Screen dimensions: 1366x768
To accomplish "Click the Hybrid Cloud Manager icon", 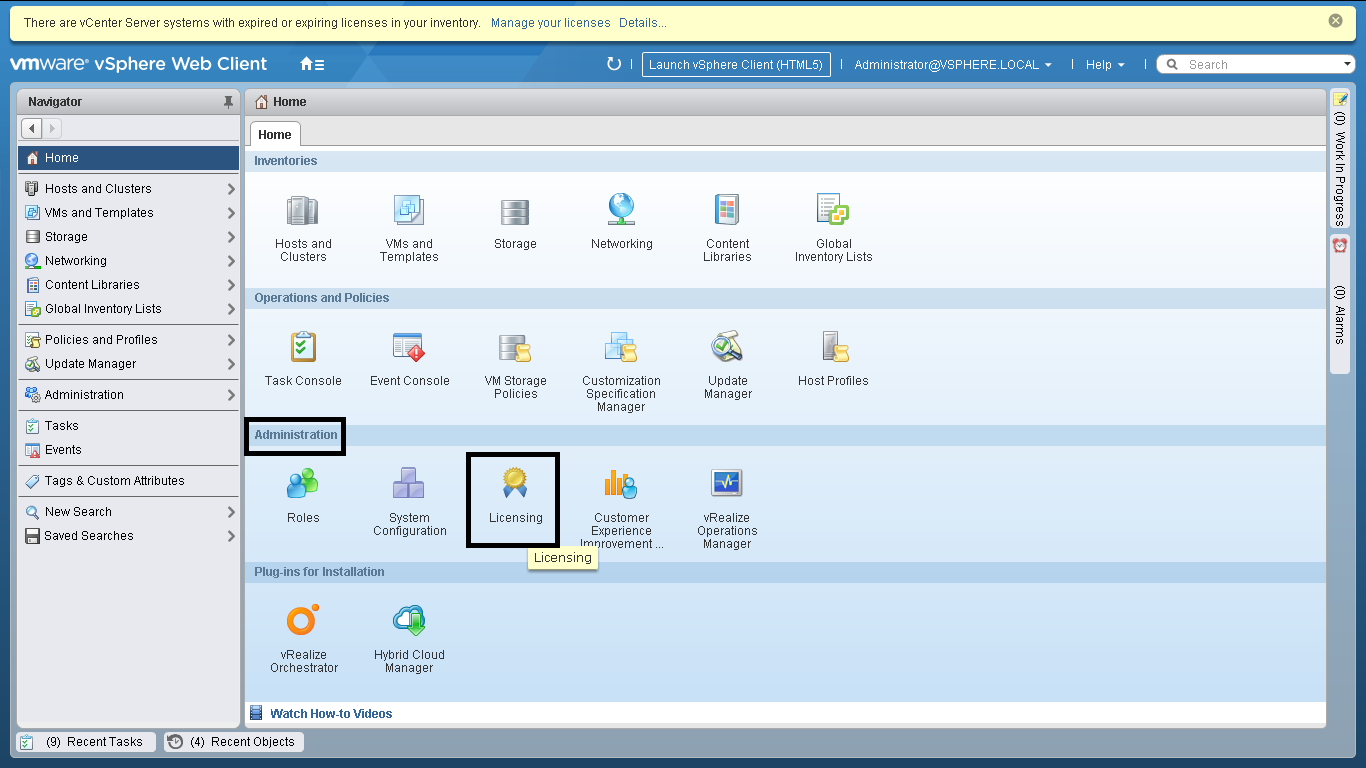I will pos(409,621).
